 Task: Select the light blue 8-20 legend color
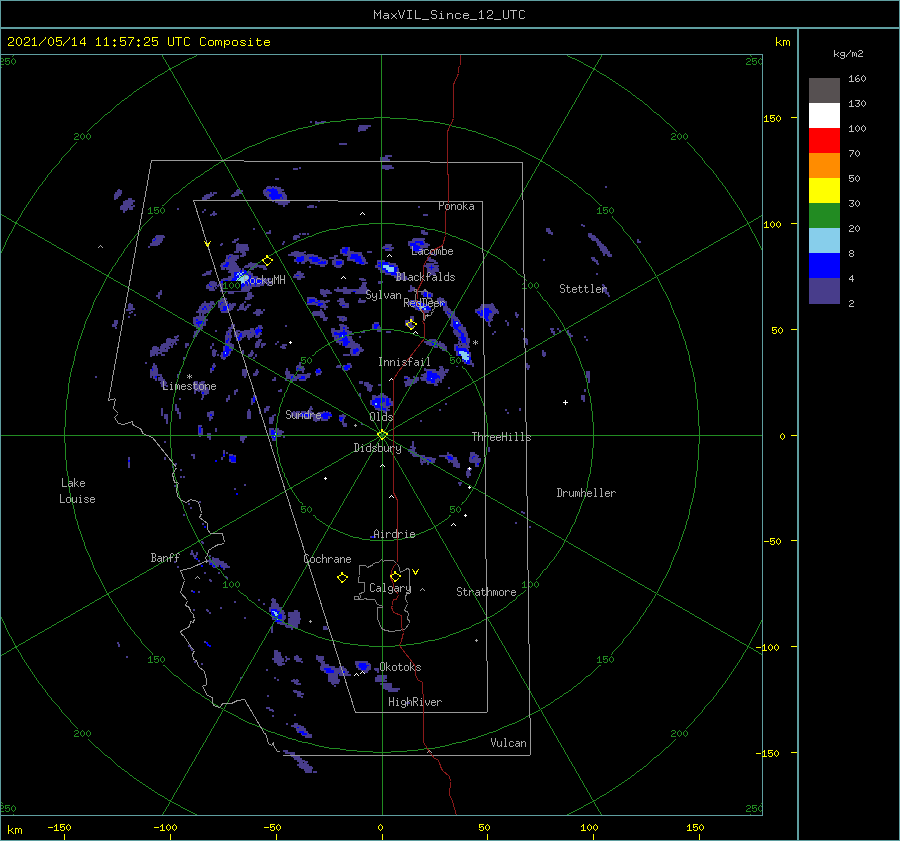pyautogui.click(x=824, y=241)
